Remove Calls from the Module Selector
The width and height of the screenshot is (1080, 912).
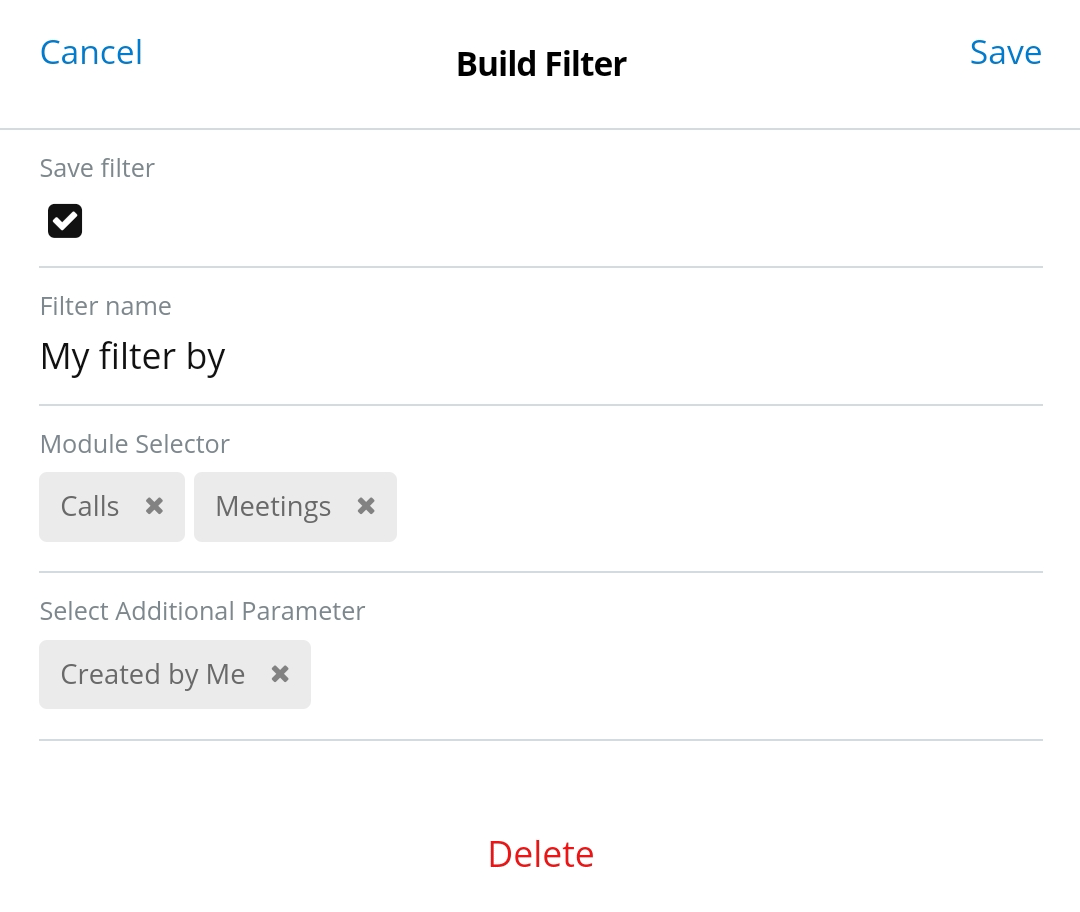[x=154, y=506]
